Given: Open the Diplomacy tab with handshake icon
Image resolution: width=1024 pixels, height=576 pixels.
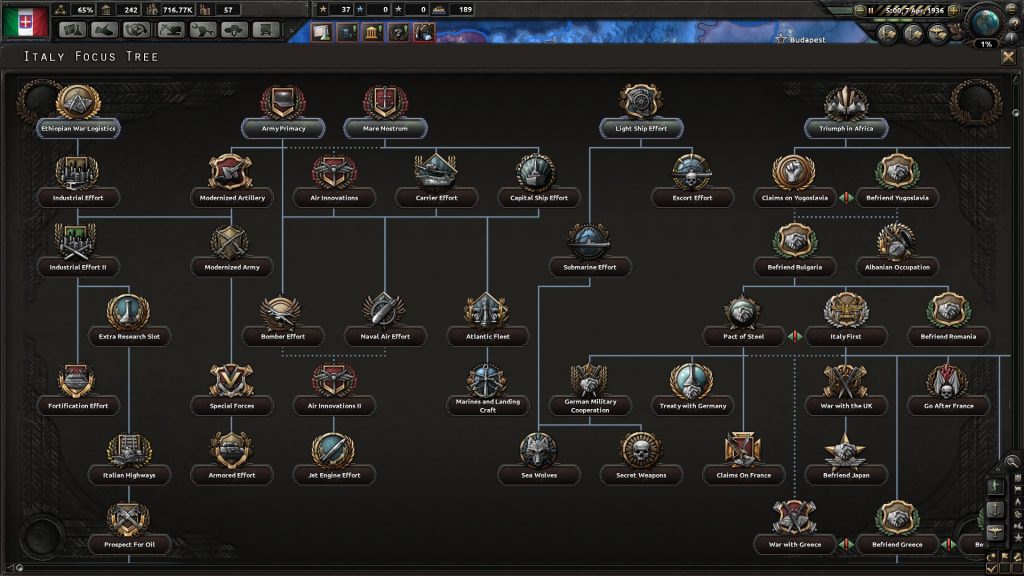Looking at the screenshot, I should pos(104,30).
